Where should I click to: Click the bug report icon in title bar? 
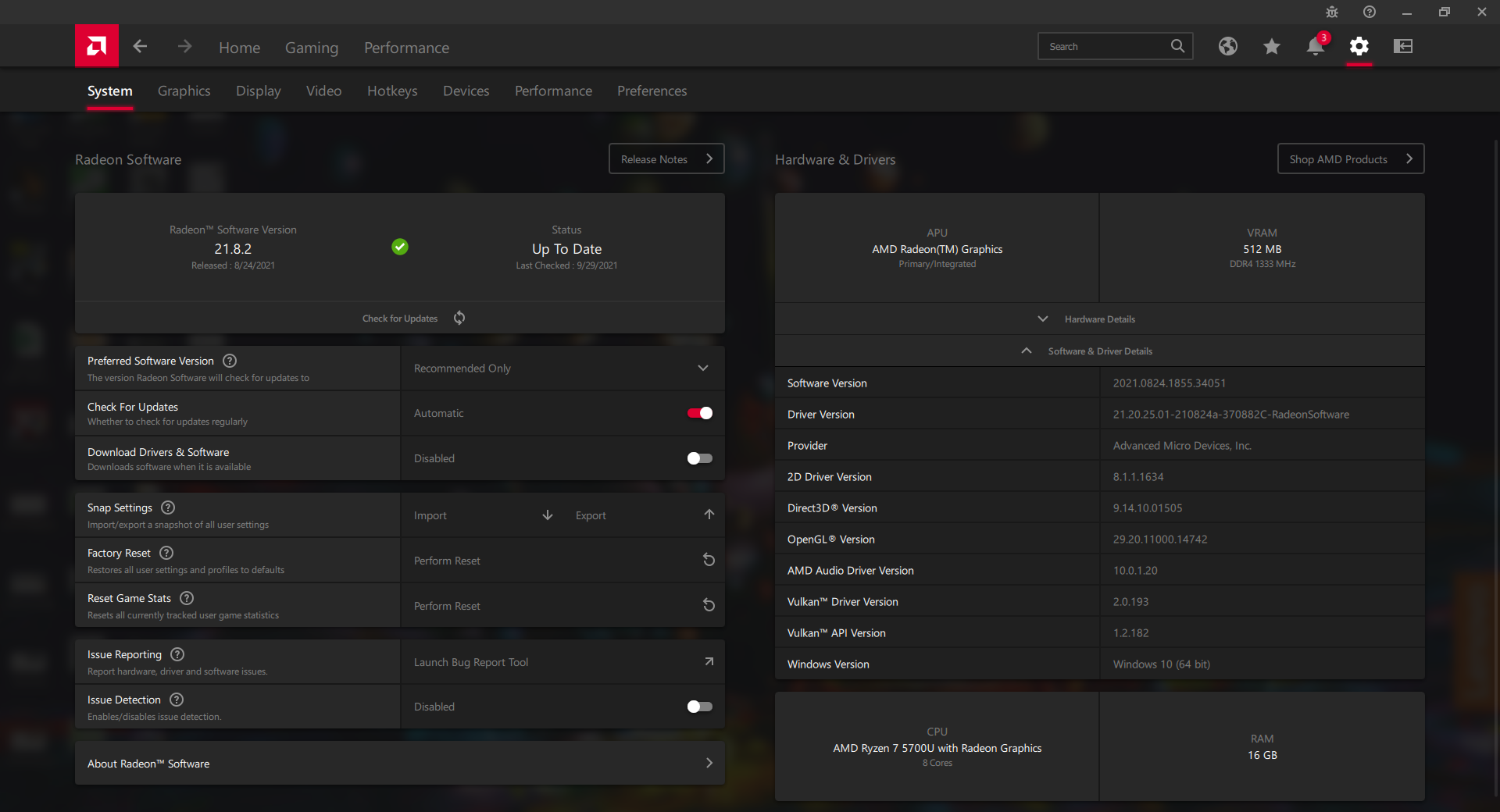(1332, 12)
